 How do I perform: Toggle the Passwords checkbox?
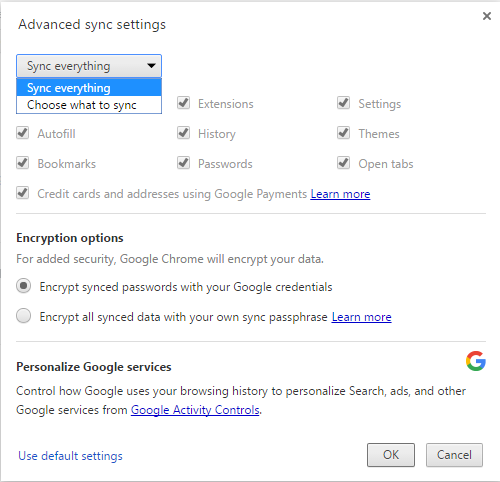click(183, 163)
